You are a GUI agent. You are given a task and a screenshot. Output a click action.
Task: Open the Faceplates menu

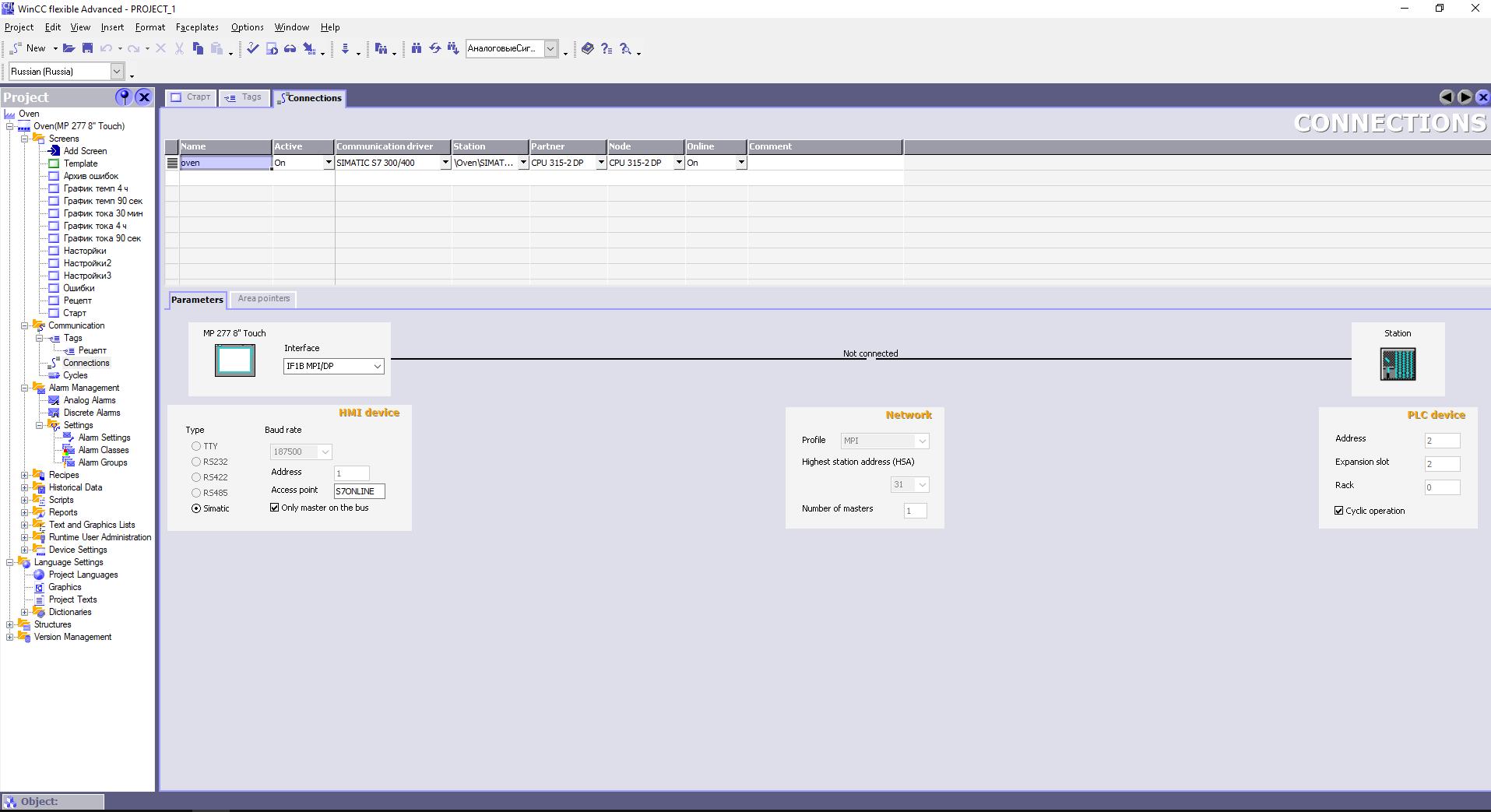click(197, 27)
